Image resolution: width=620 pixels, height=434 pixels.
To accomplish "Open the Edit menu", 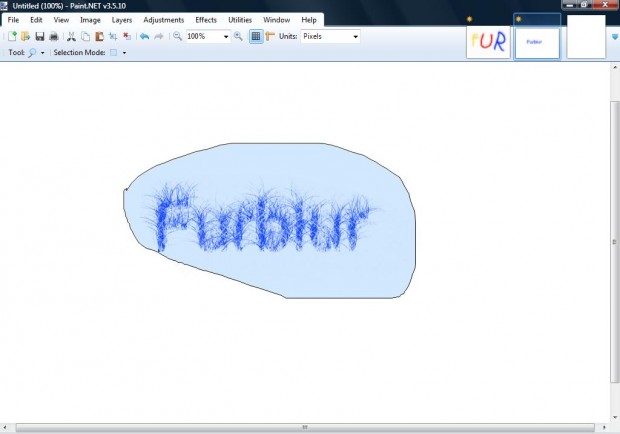I will tap(36, 20).
